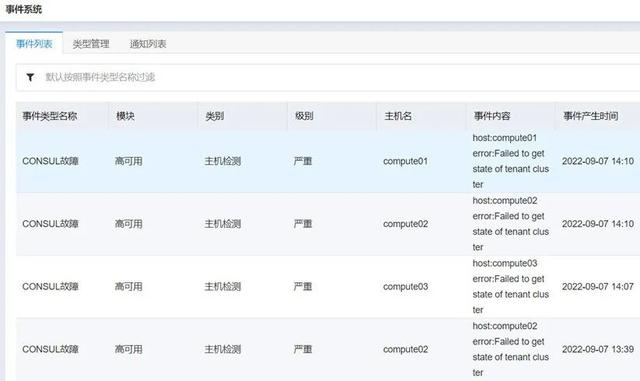Image resolution: width=640 pixels, height=381 pixels.
Task: Click timestamp 2022-09-07 13:39
Action: [x=598, y=349]
